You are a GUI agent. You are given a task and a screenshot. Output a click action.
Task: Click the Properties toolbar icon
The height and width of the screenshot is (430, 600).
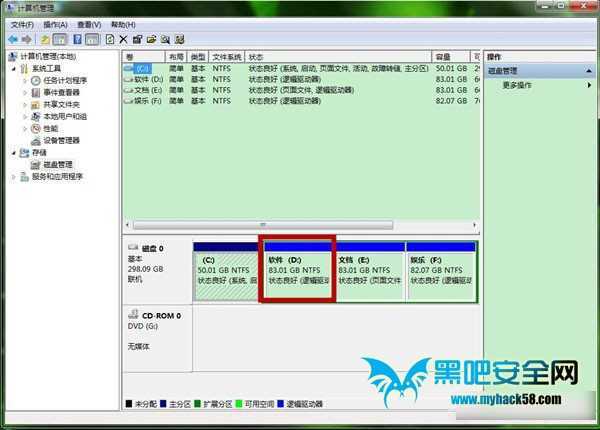[x=137, y=39]
